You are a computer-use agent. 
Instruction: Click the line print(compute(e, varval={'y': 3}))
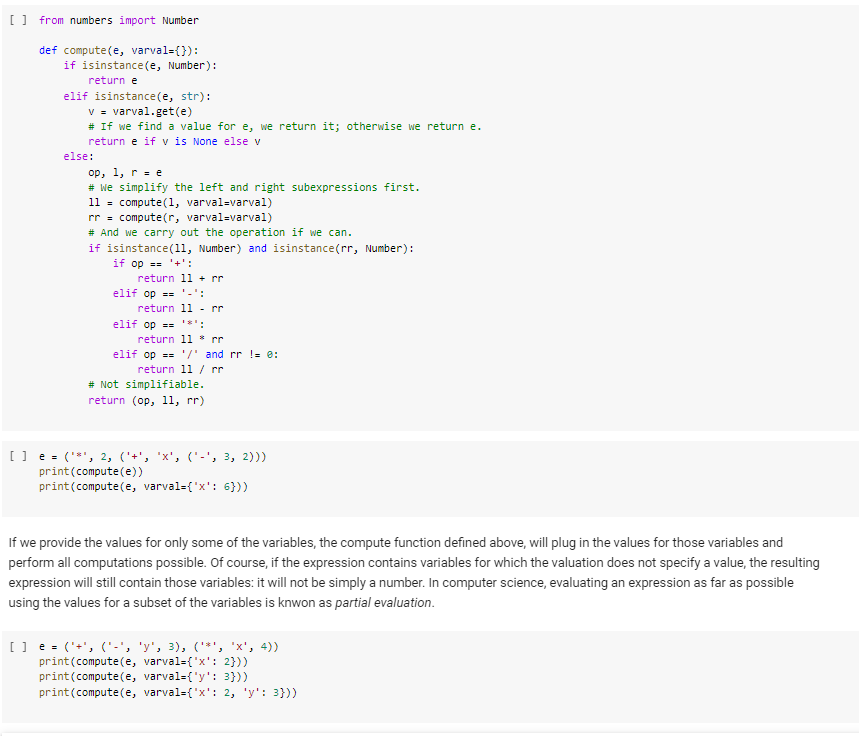click(144, 677)
